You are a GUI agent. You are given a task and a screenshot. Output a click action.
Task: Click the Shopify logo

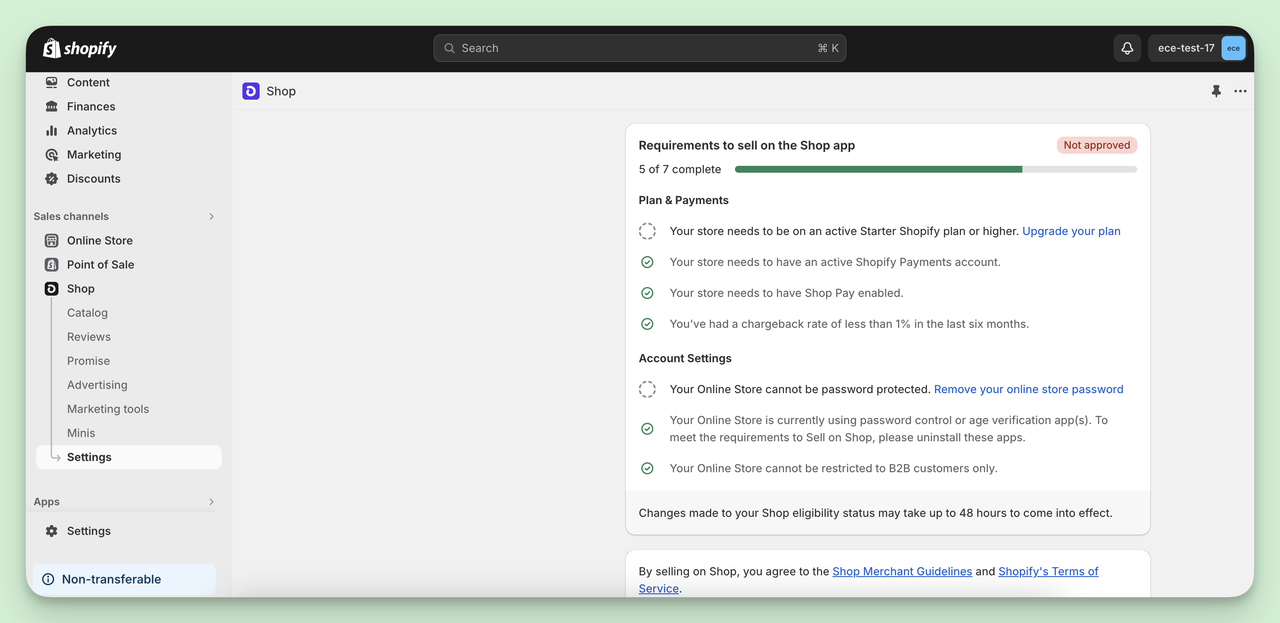80,48
